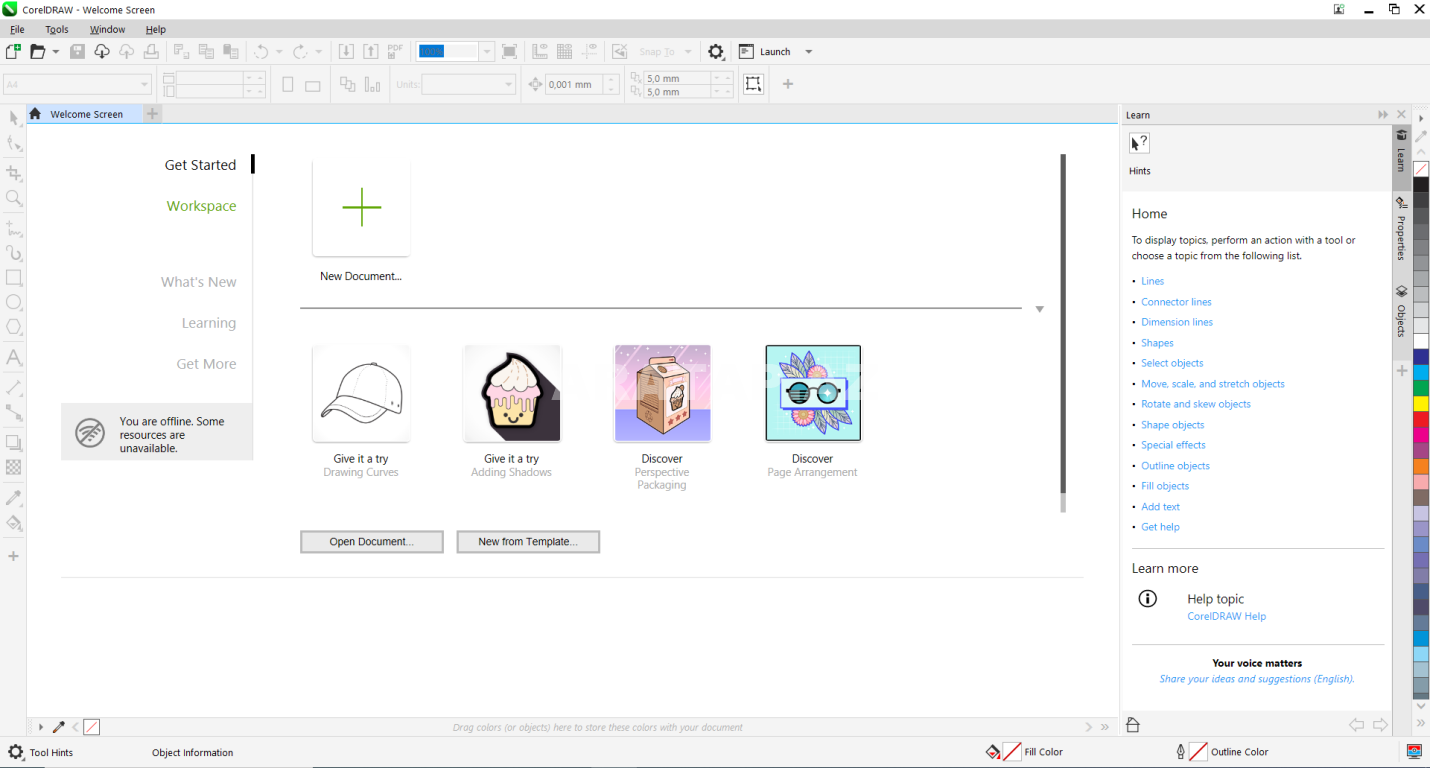Click the Export icon
The image size is (1430, 768).
tap(370, 52)
